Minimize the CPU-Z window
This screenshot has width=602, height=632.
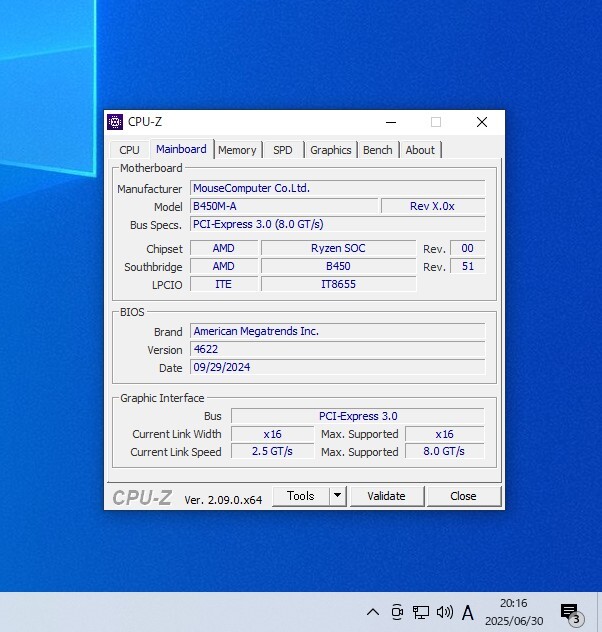(x=391, y=122)
